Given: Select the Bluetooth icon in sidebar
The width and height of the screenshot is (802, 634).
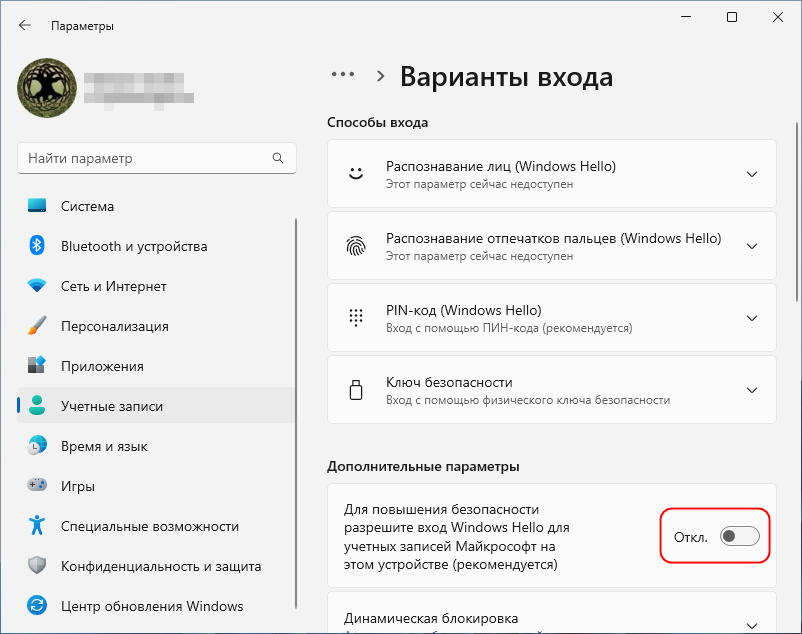Looking at the screenshot, I should 37,246.
